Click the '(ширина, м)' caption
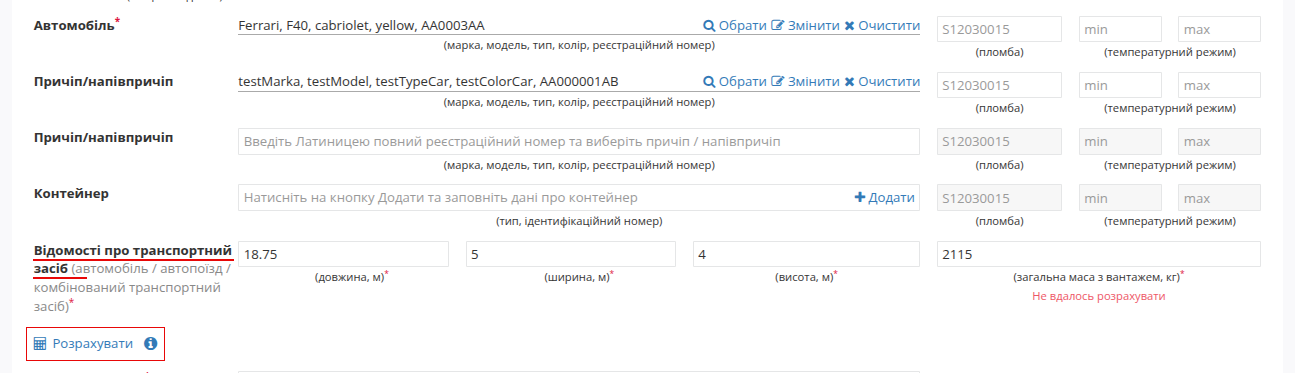Screen dimensions: 1295x373 pos(577,277)
